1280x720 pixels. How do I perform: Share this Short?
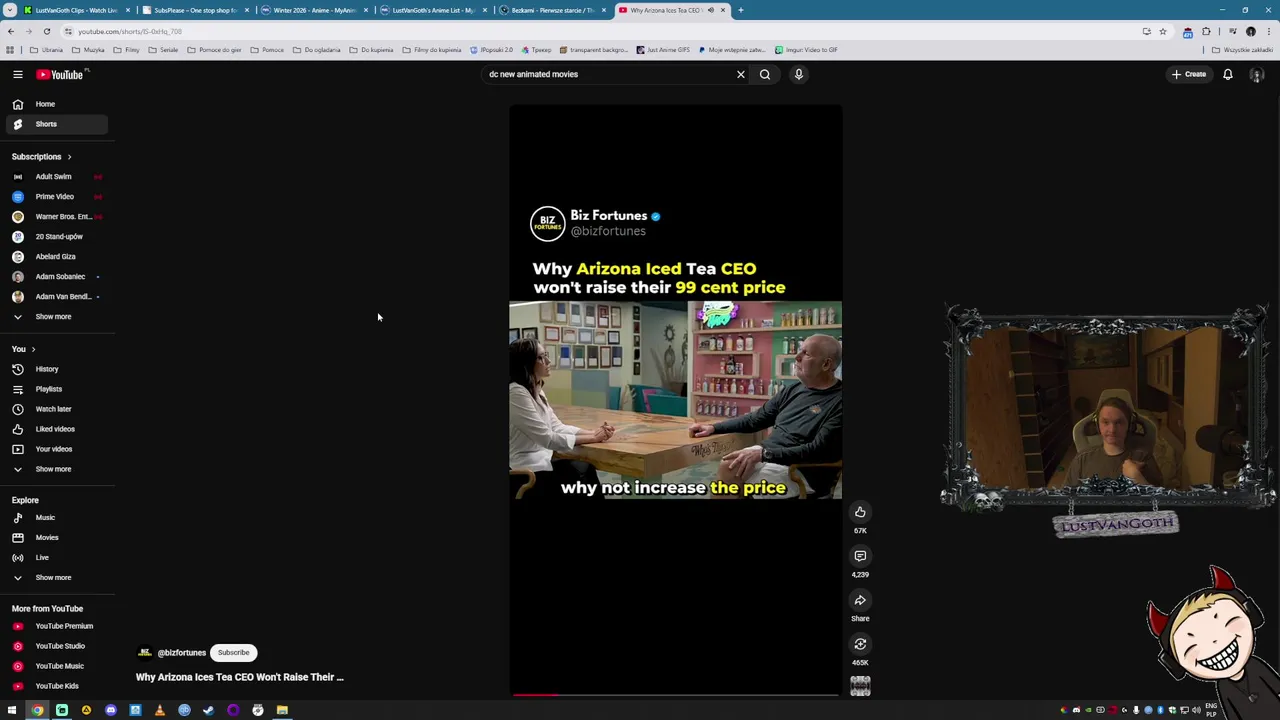coord(860,600)
